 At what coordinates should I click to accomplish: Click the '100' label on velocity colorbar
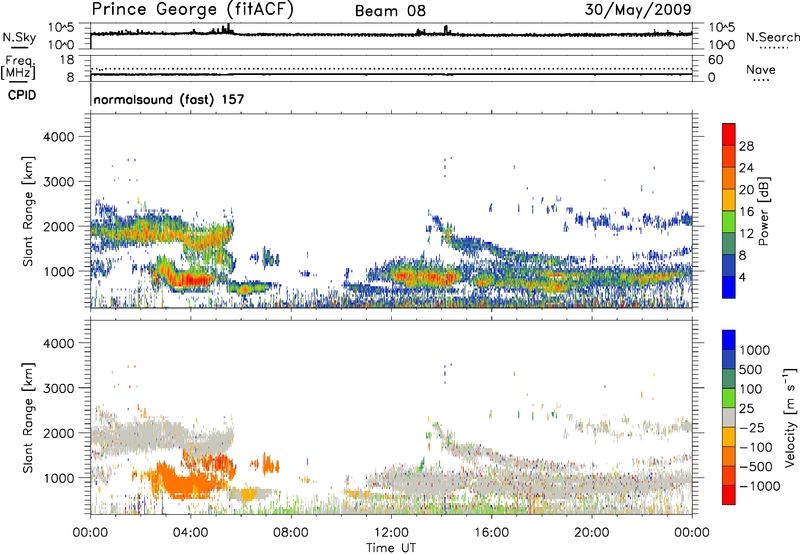pos(751,389)
